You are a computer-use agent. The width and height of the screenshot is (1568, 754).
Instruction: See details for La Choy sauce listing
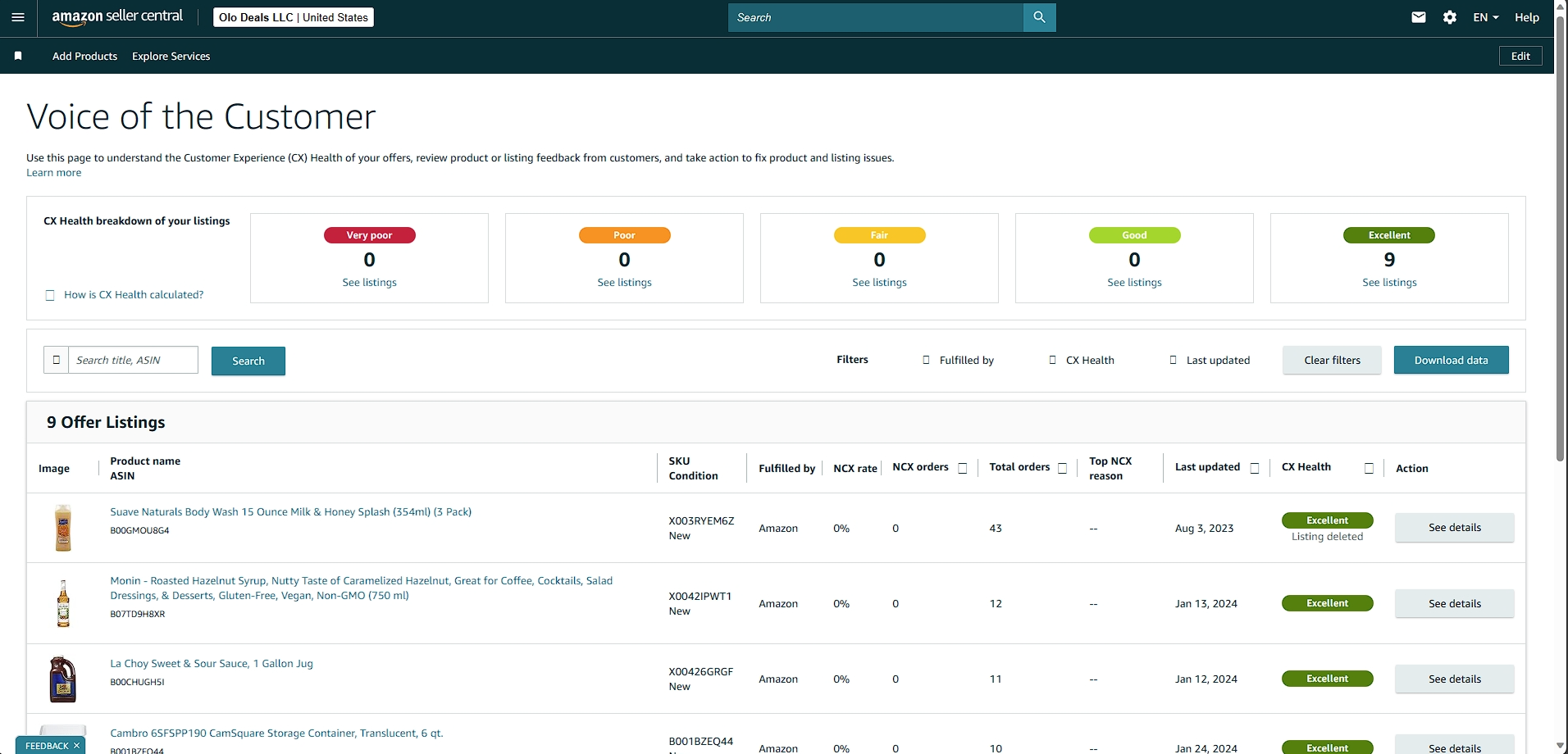(1455, 679)
